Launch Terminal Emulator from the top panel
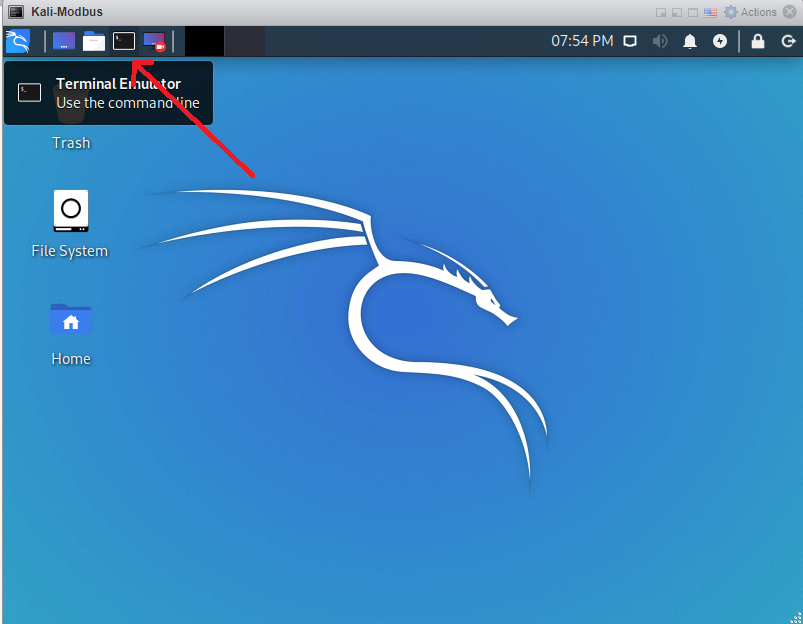Image resolution: width=803 pixels, height=624 pixels. pos(123,41)
